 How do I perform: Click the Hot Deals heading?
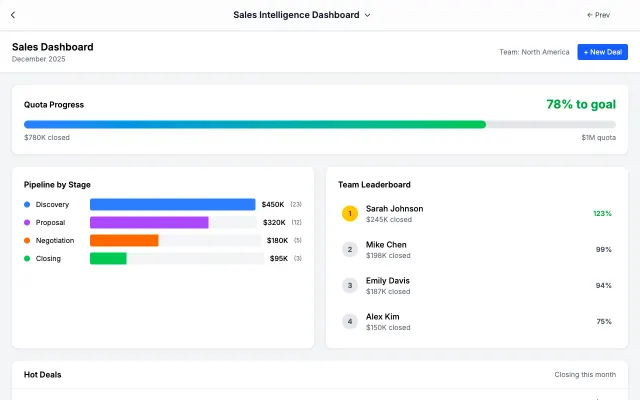pyautogui.click(x=42, y=375)
